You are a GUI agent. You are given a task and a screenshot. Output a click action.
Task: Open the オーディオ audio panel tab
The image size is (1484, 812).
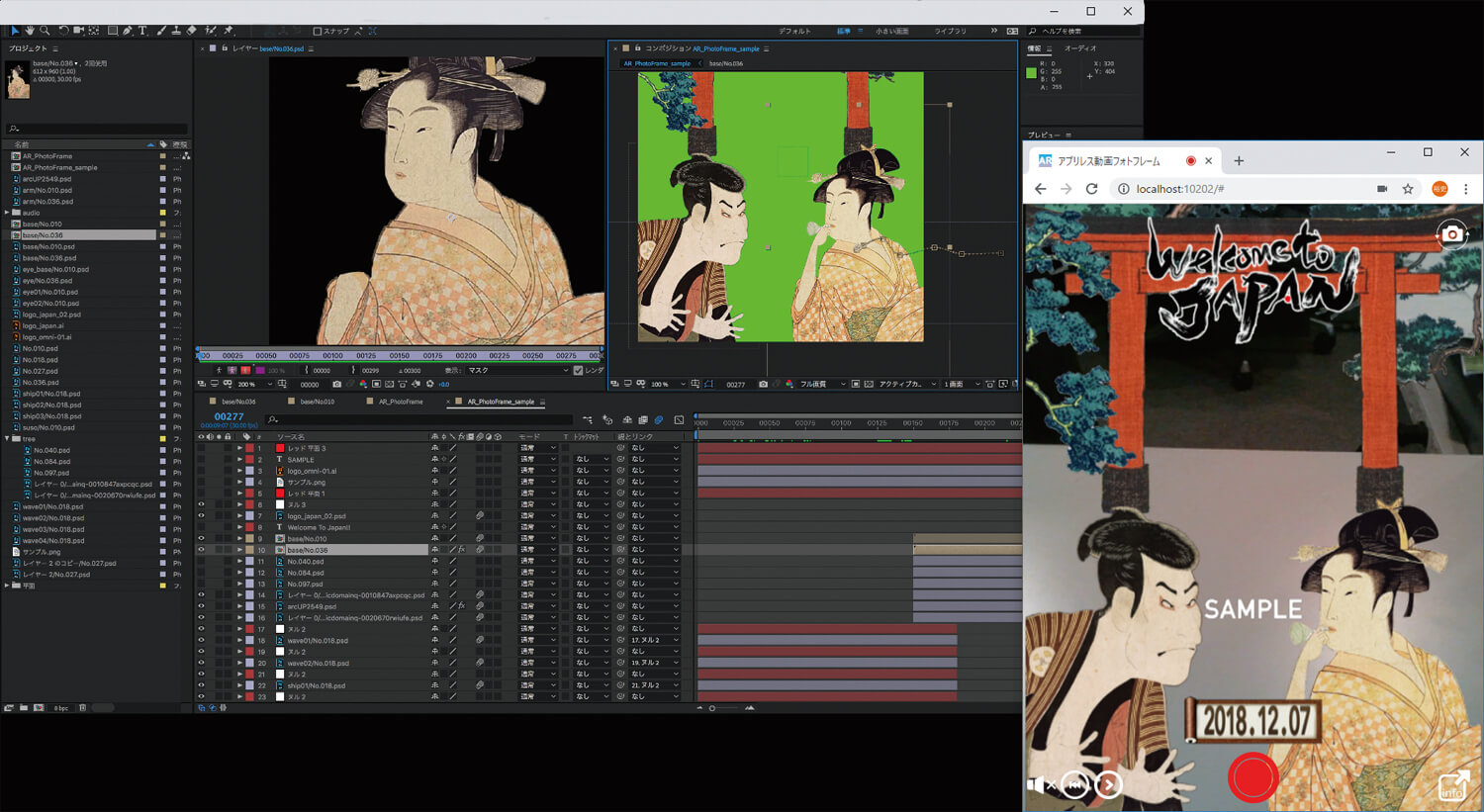1079,48
